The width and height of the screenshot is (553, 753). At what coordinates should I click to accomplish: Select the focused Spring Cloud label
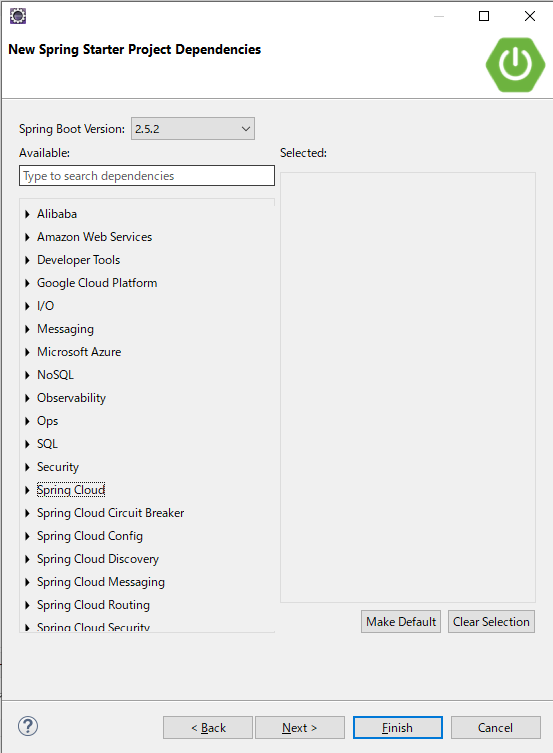coord(71,490)
